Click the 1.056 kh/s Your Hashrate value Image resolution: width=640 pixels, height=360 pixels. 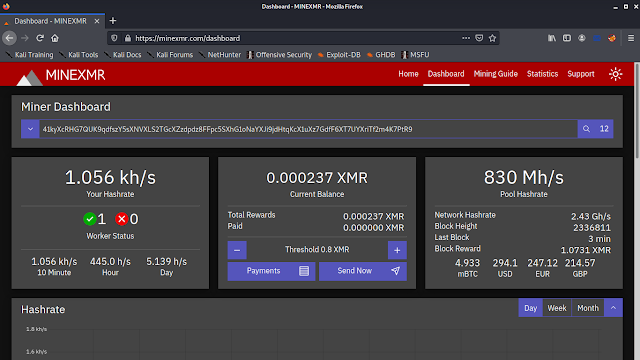[x=110, y=178]
